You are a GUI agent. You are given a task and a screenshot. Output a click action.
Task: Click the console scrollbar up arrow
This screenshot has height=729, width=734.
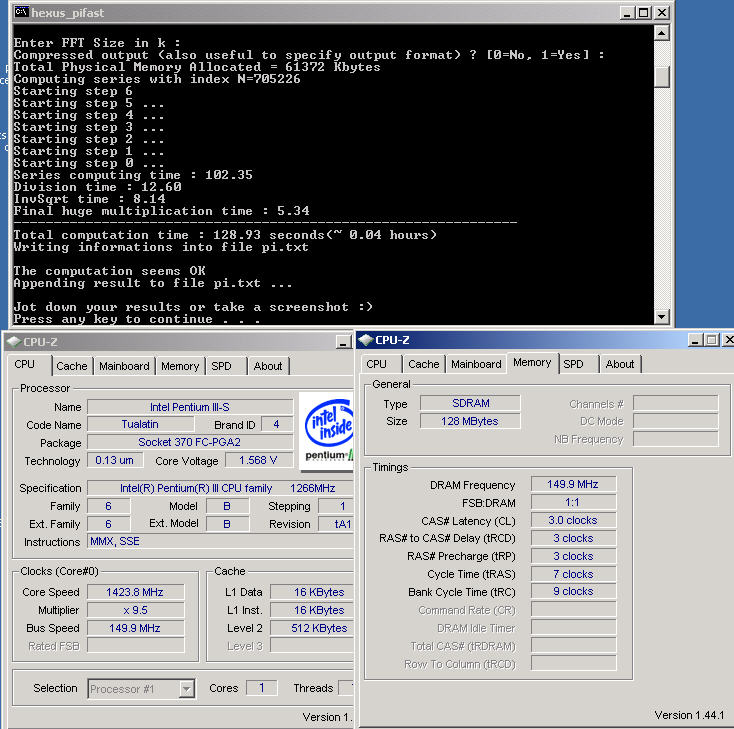tap(661, 33)
